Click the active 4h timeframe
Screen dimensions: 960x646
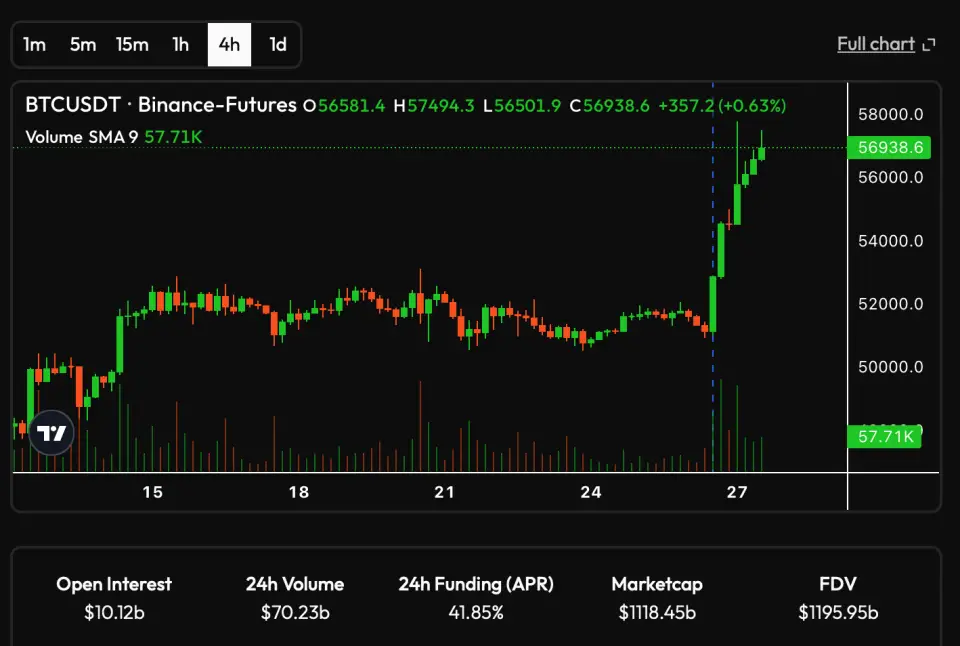[229, 44]
